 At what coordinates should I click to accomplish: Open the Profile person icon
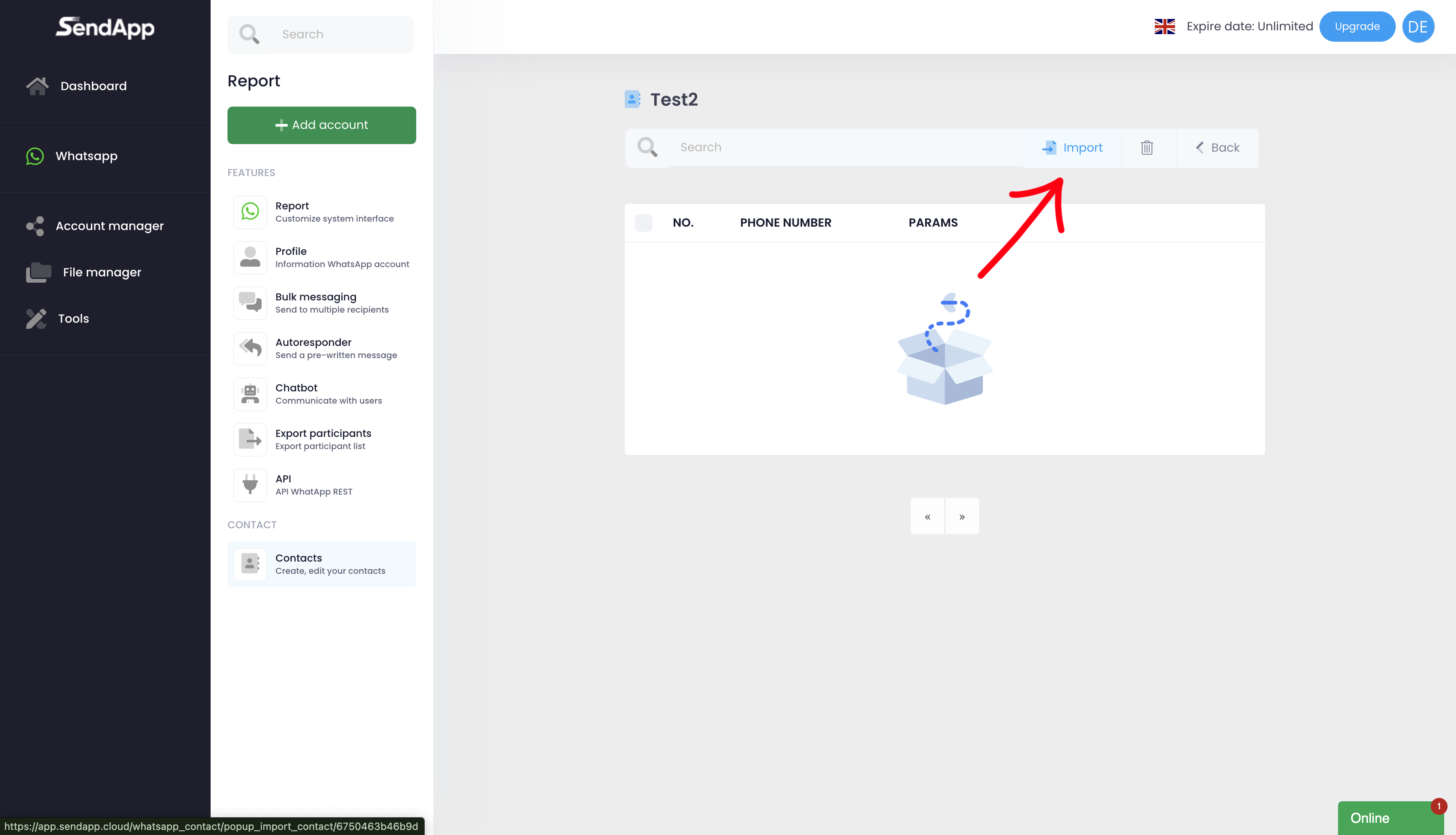coord(250,257)
